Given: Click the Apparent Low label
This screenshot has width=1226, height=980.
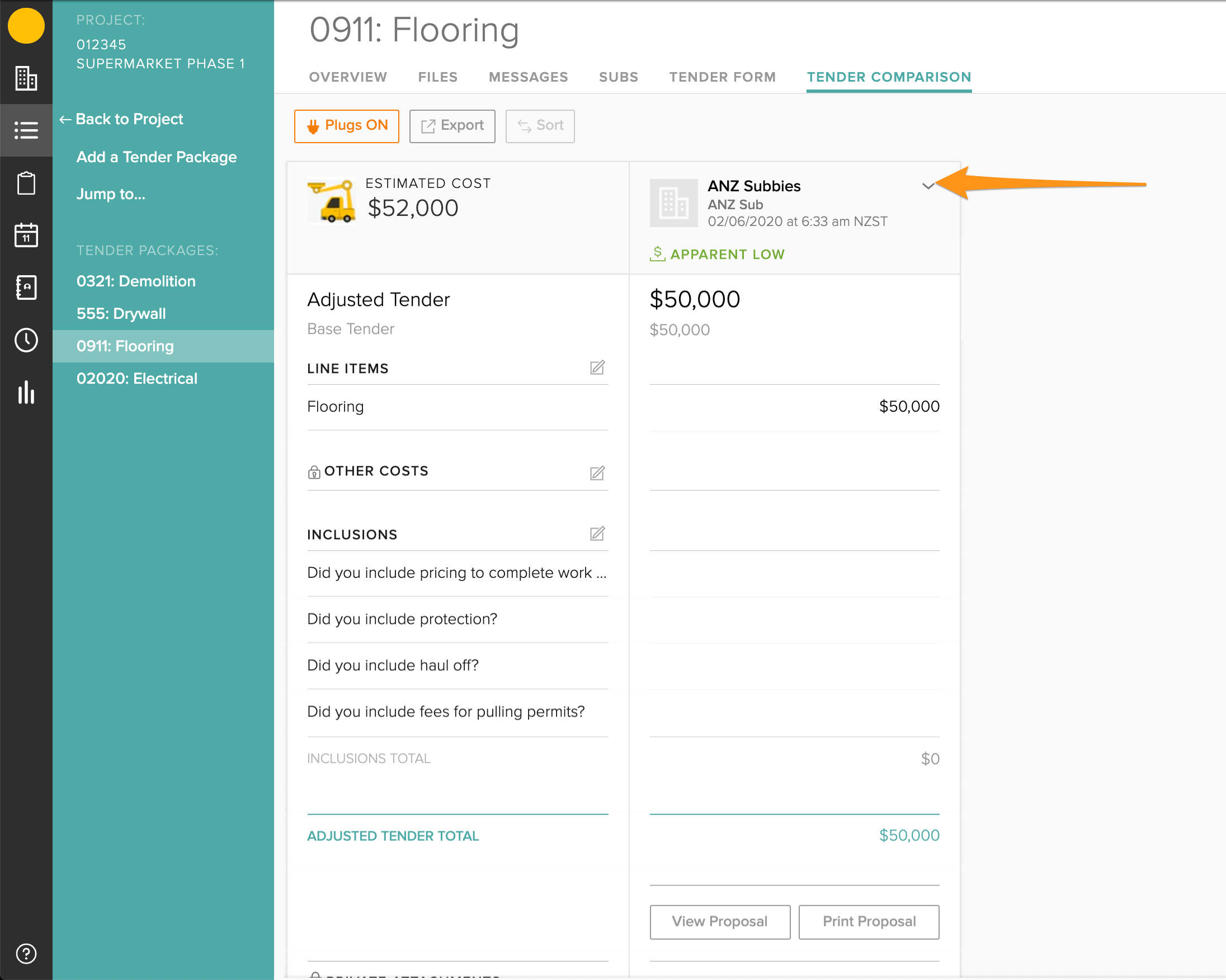Looking at the screenshot, I should tap(727, 255).
